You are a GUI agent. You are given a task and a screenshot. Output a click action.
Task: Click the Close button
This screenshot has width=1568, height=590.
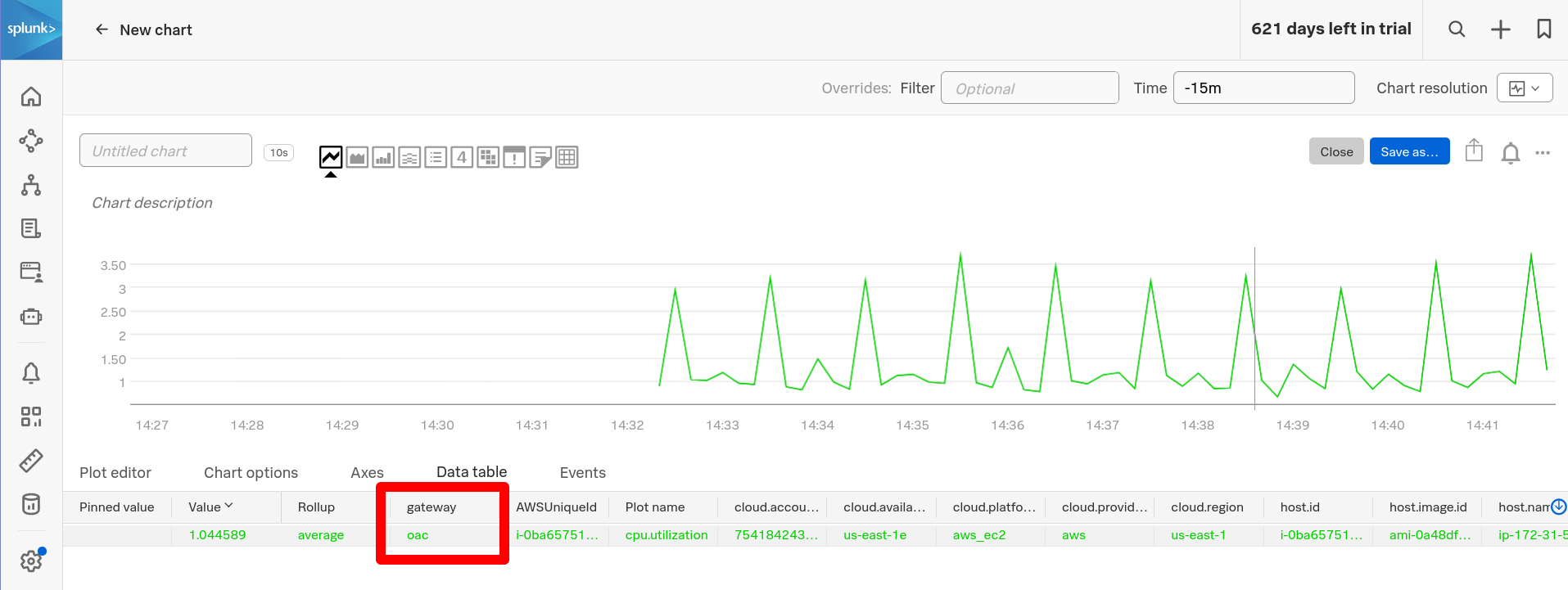tap(1336, 151)
